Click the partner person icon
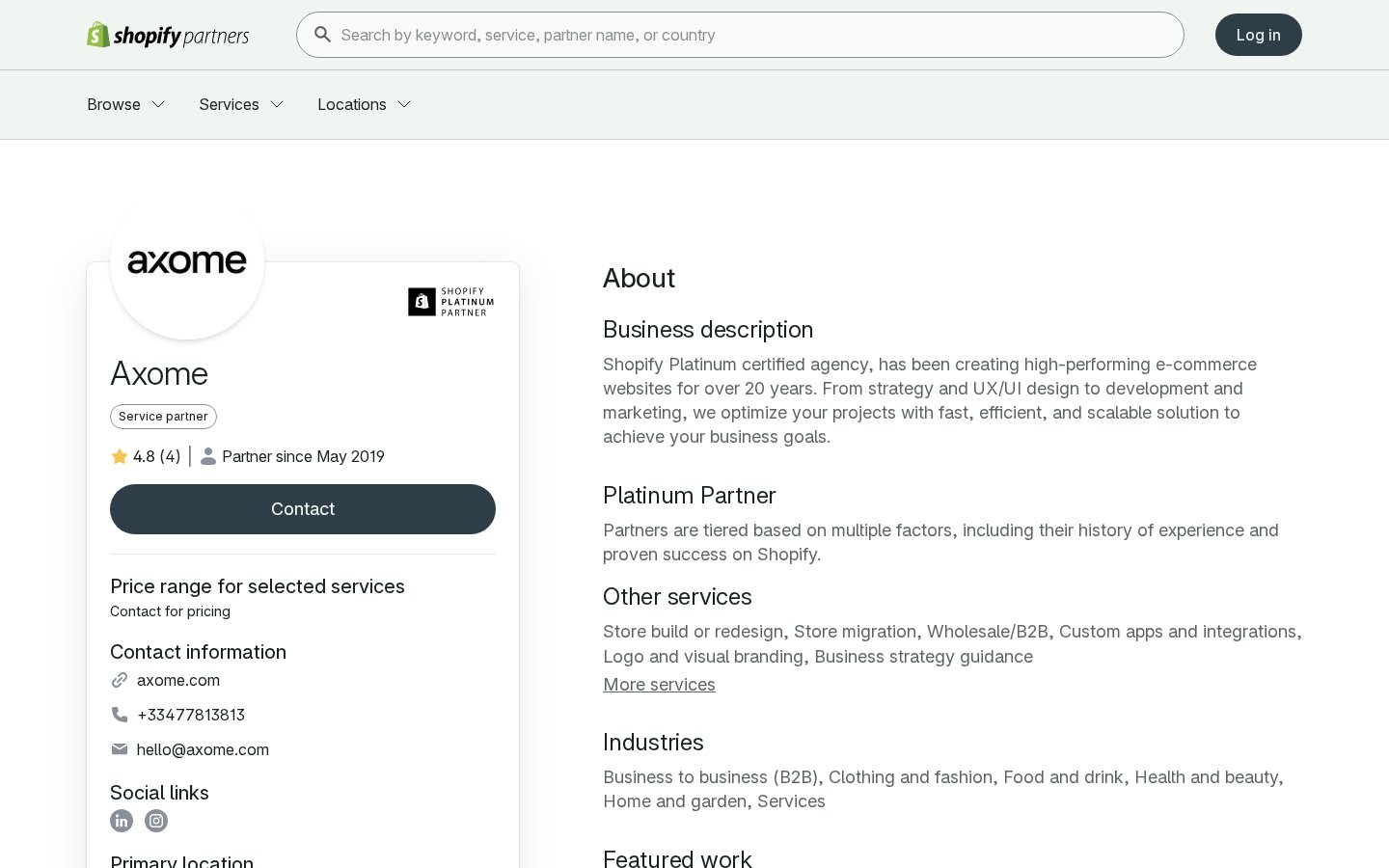This screenshot has height=868, width=1389. coord(208,456)
